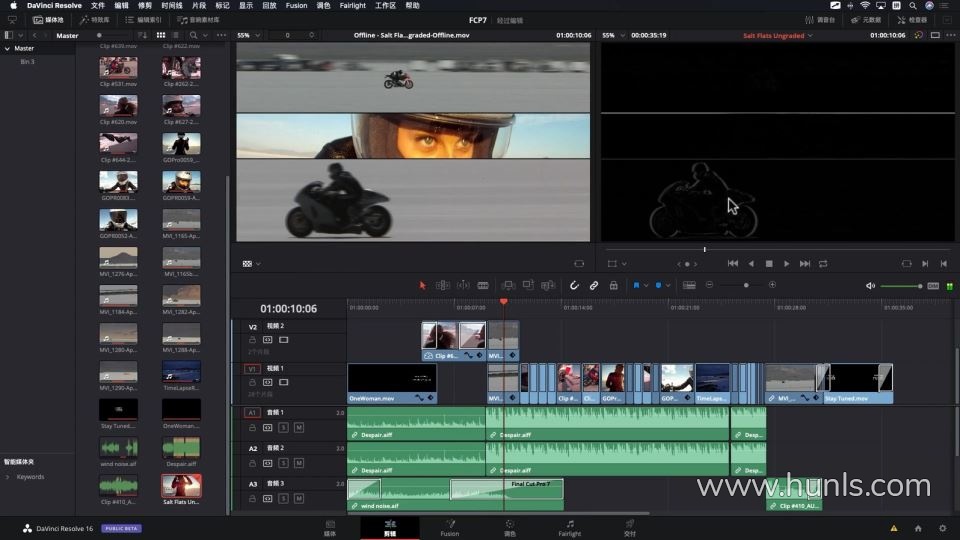Activate the blade edit mode tool

[483, 285]
